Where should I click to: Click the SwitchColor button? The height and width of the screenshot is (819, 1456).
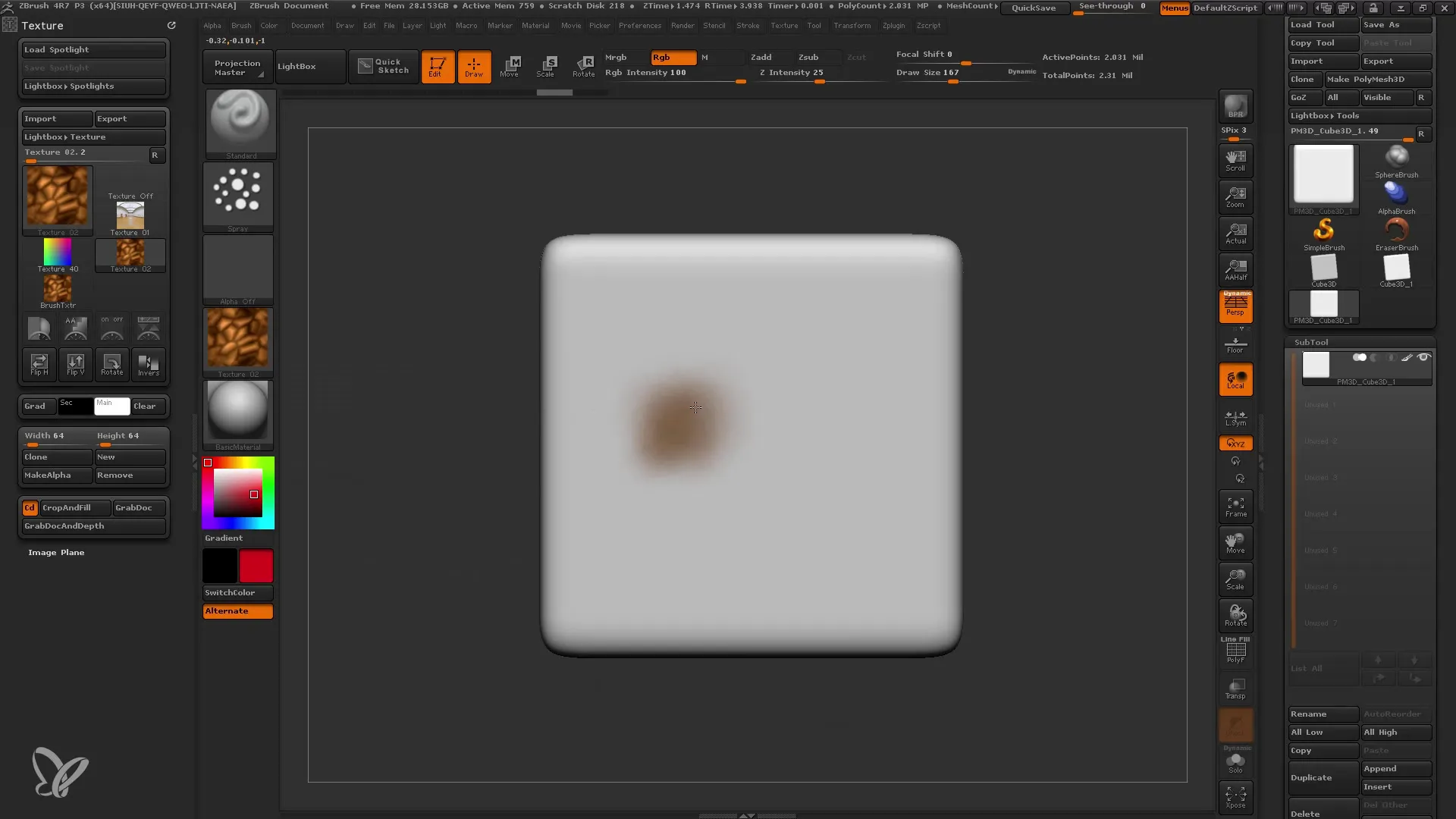[238, 593]
